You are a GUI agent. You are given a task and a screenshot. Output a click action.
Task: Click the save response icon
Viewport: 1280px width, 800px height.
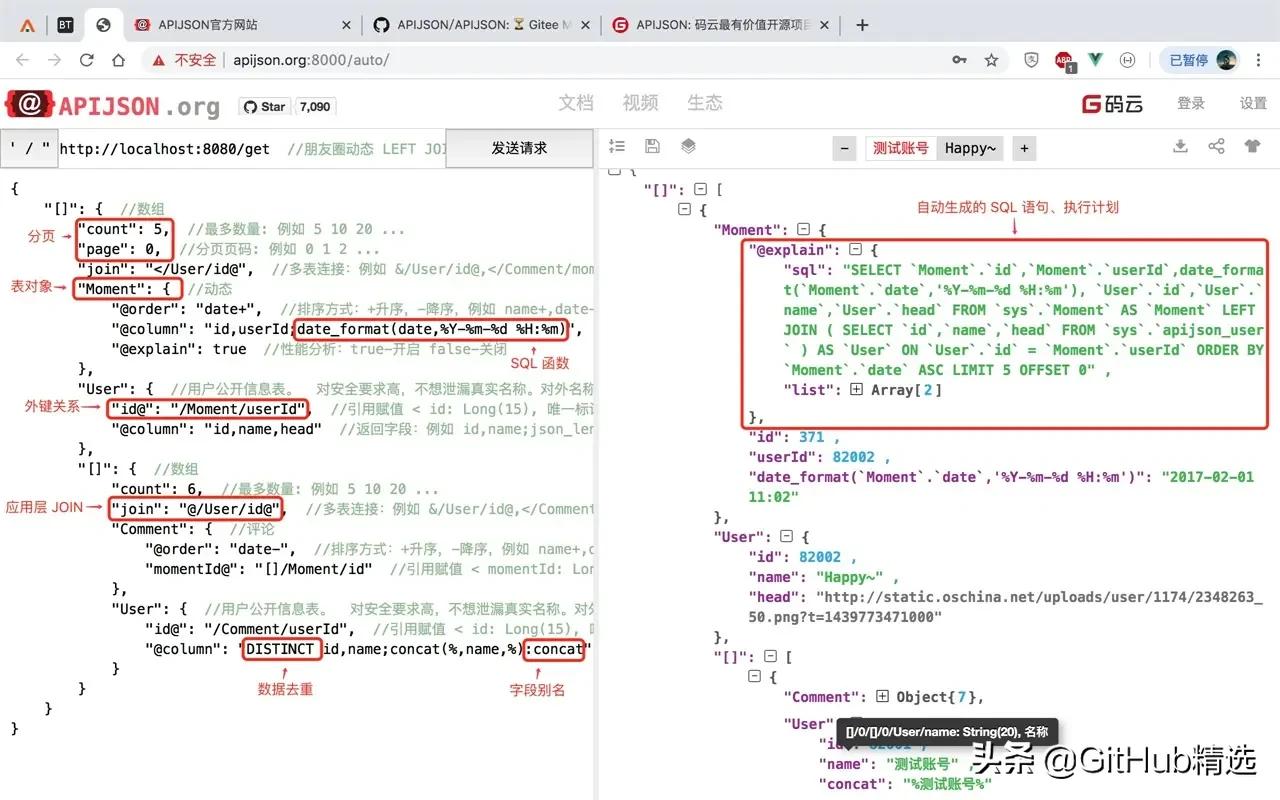[x=652, y=146]
